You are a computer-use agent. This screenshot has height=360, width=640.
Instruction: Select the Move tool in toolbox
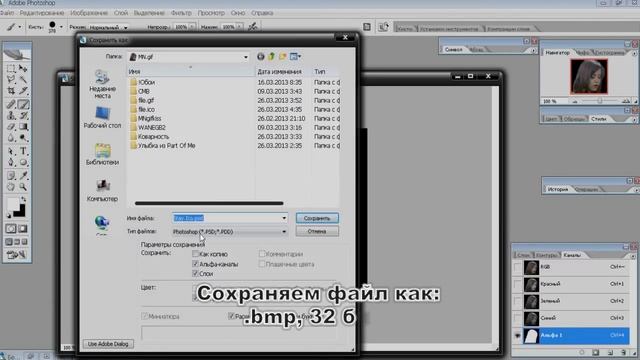23,69
